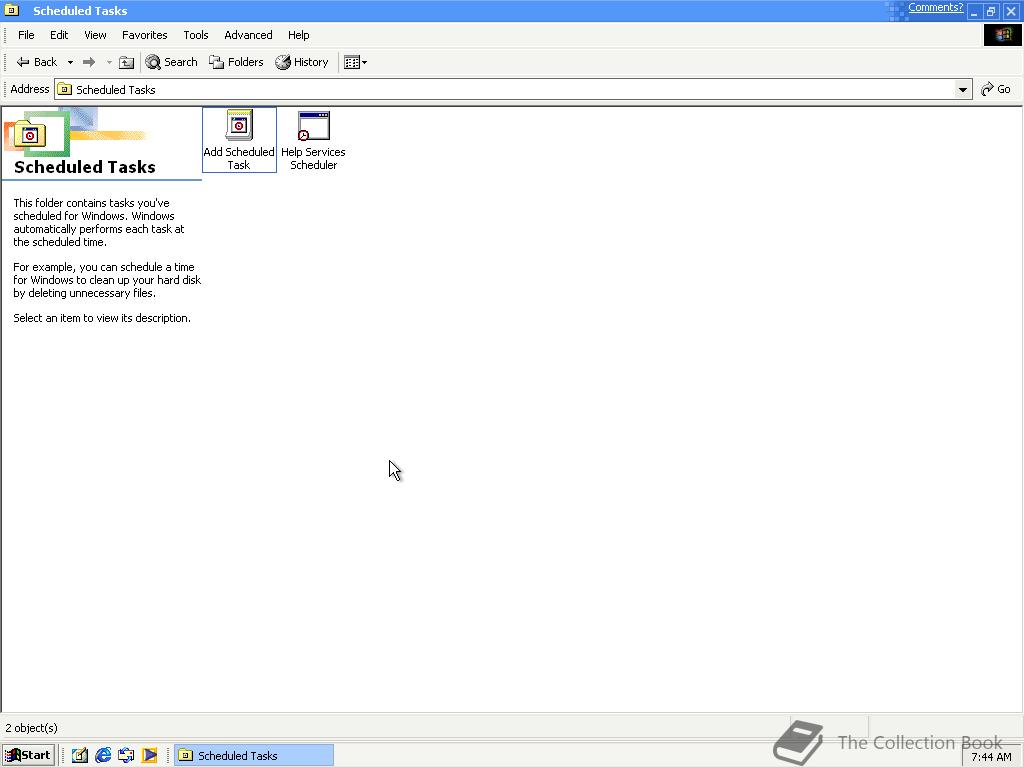Open the notepad-style Quick Launch icon
Screen dimensions: 1024x768
pos(80,756)
